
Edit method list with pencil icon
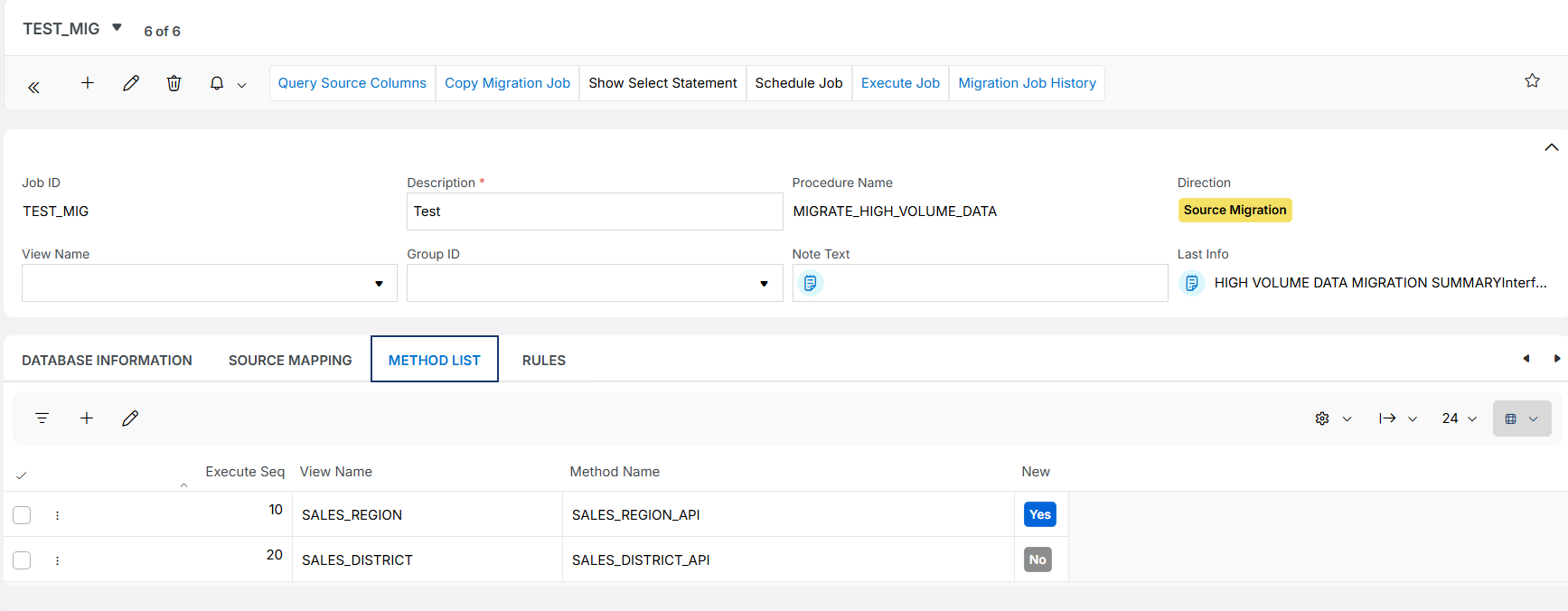[x=130, y=418]
